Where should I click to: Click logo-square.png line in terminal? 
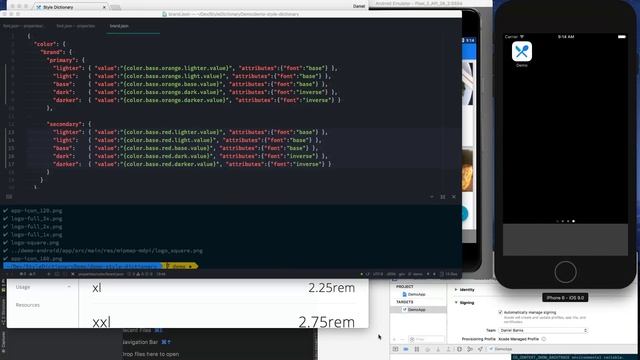tap(35, 242)
